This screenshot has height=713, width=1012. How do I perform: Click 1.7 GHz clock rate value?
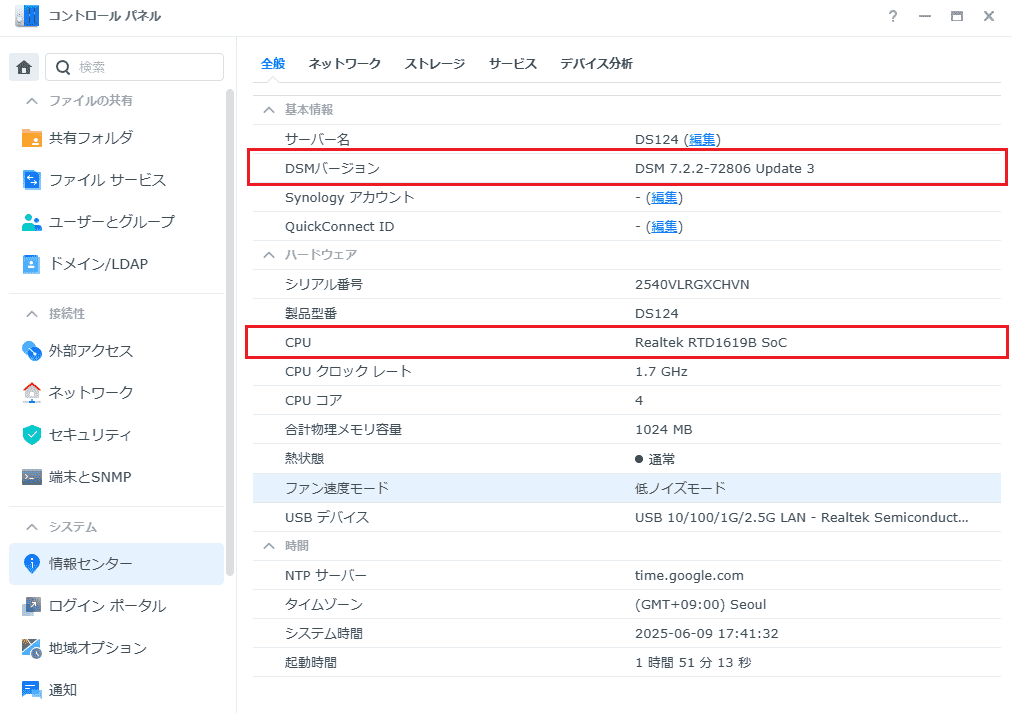(x=661, y=372)
